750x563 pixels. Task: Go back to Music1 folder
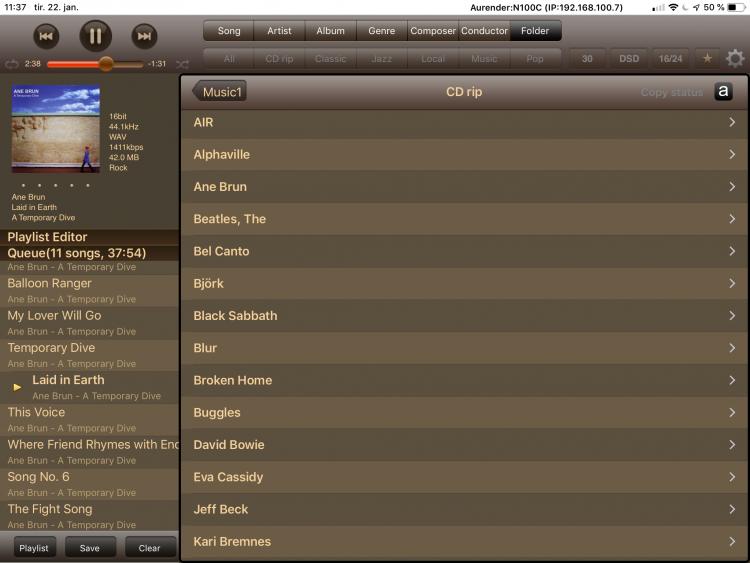(x=220, y=91)
